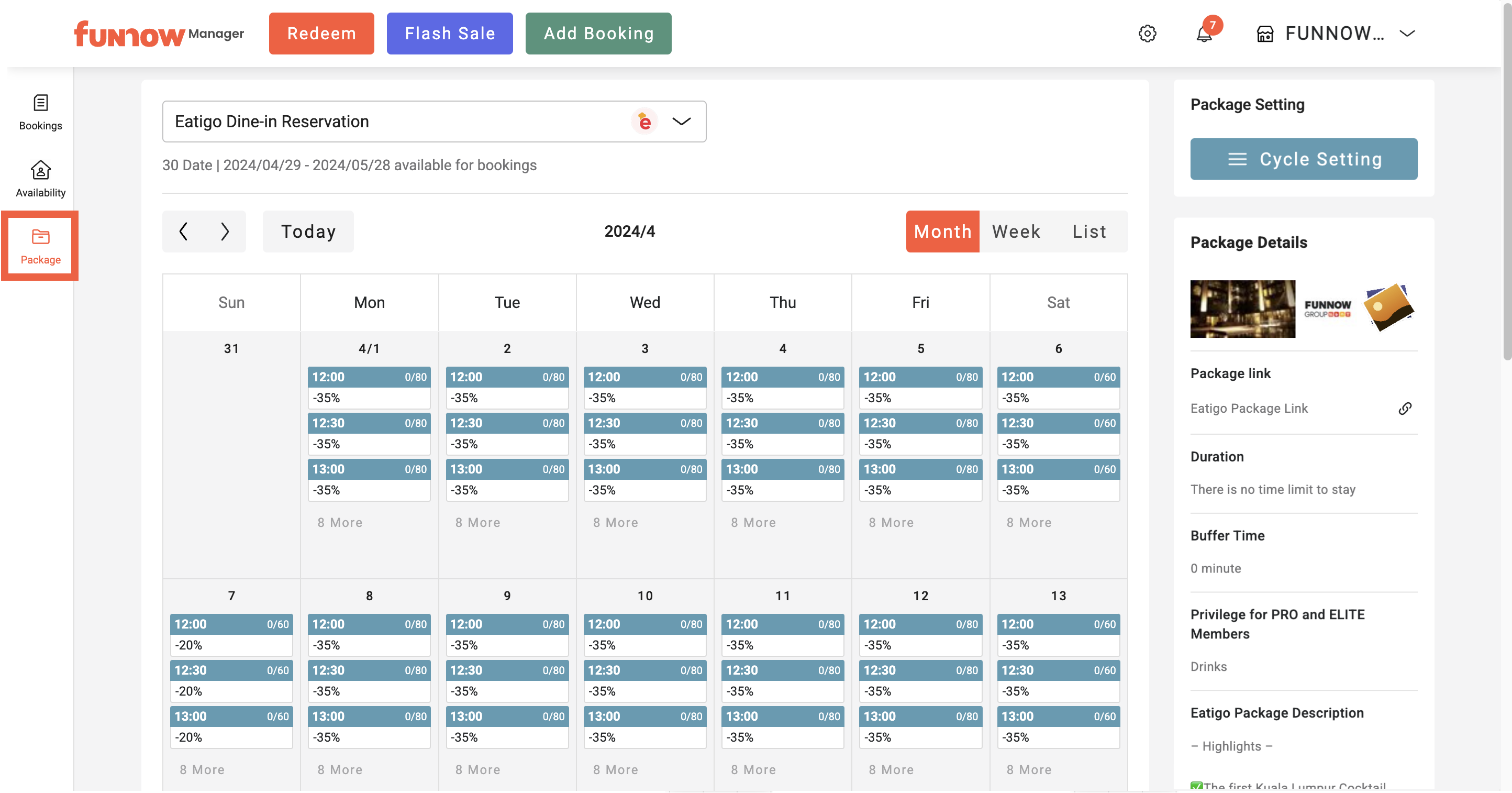The height and width of the screenshot is (793, 1512).
Task: Copy the Eatigo Package Link icon
Action: [1405, 408]
